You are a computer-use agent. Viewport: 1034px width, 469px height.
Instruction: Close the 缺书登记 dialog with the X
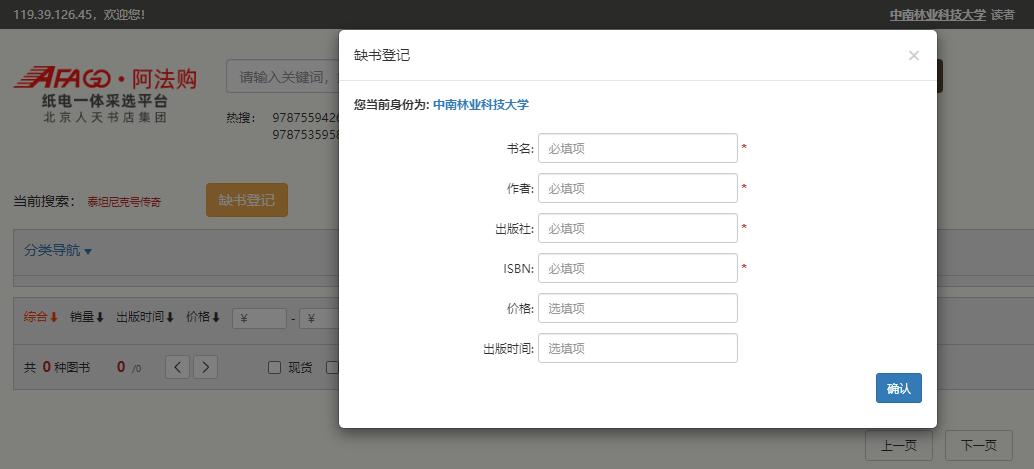click(913, 56)
